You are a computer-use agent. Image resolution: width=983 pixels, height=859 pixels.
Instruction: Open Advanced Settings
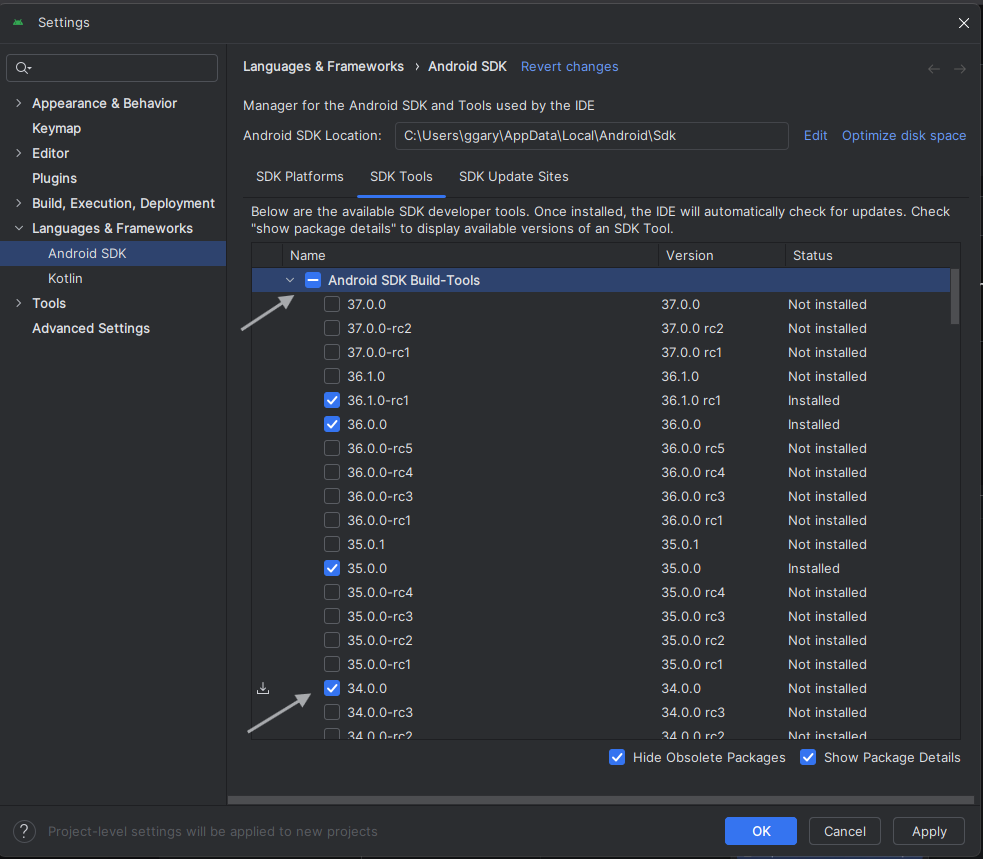tap(91, 329)
